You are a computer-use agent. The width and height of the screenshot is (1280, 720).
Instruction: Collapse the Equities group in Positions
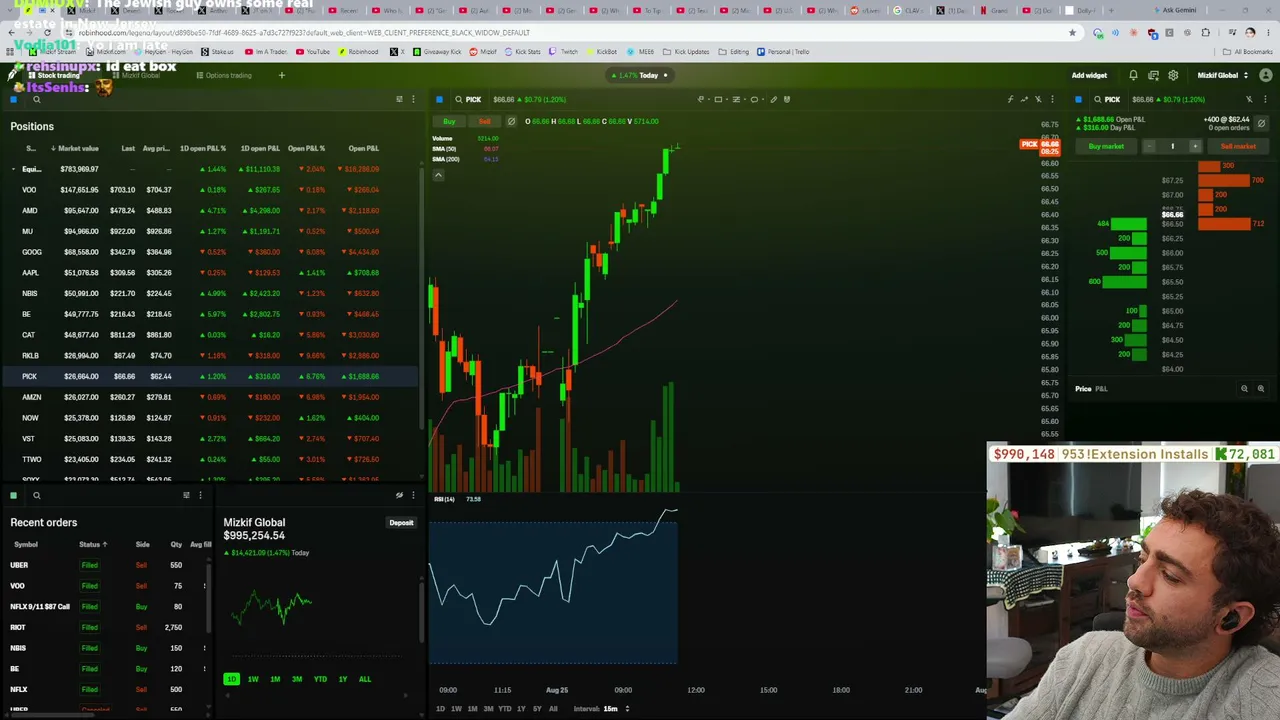point(13,169)
